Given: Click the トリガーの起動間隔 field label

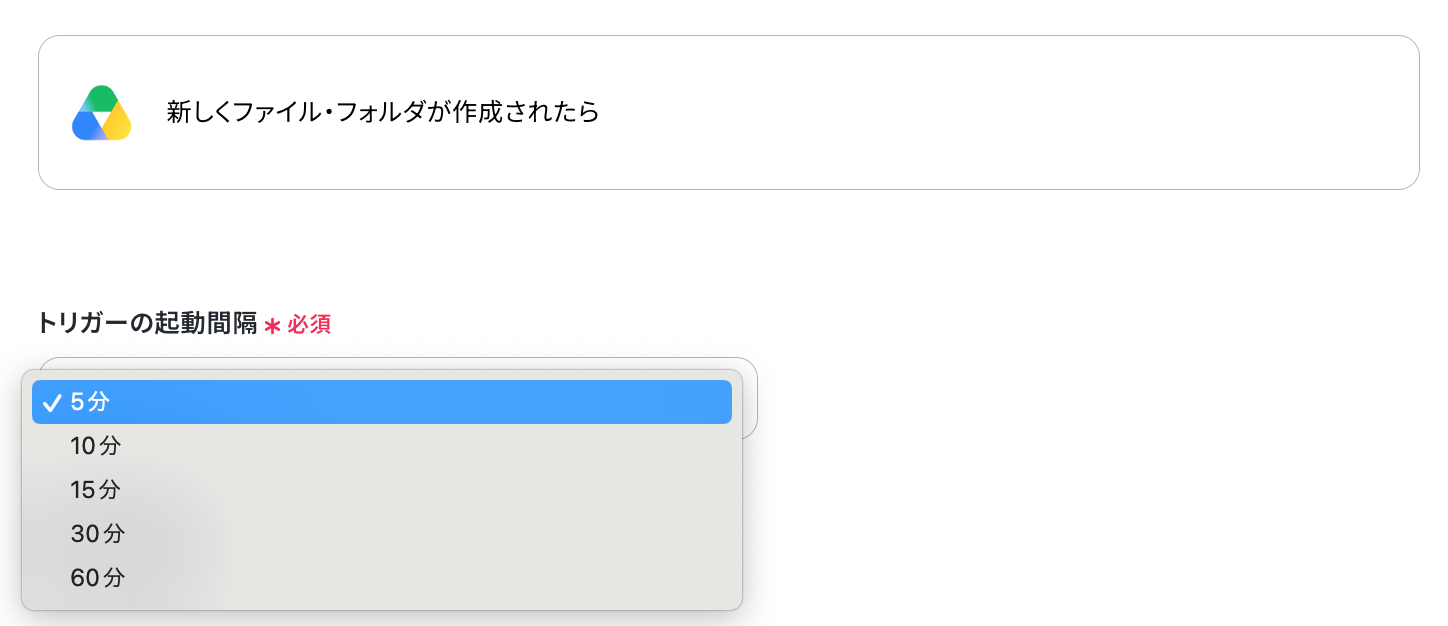Looking at the screenshot, I should coord(147,324).
